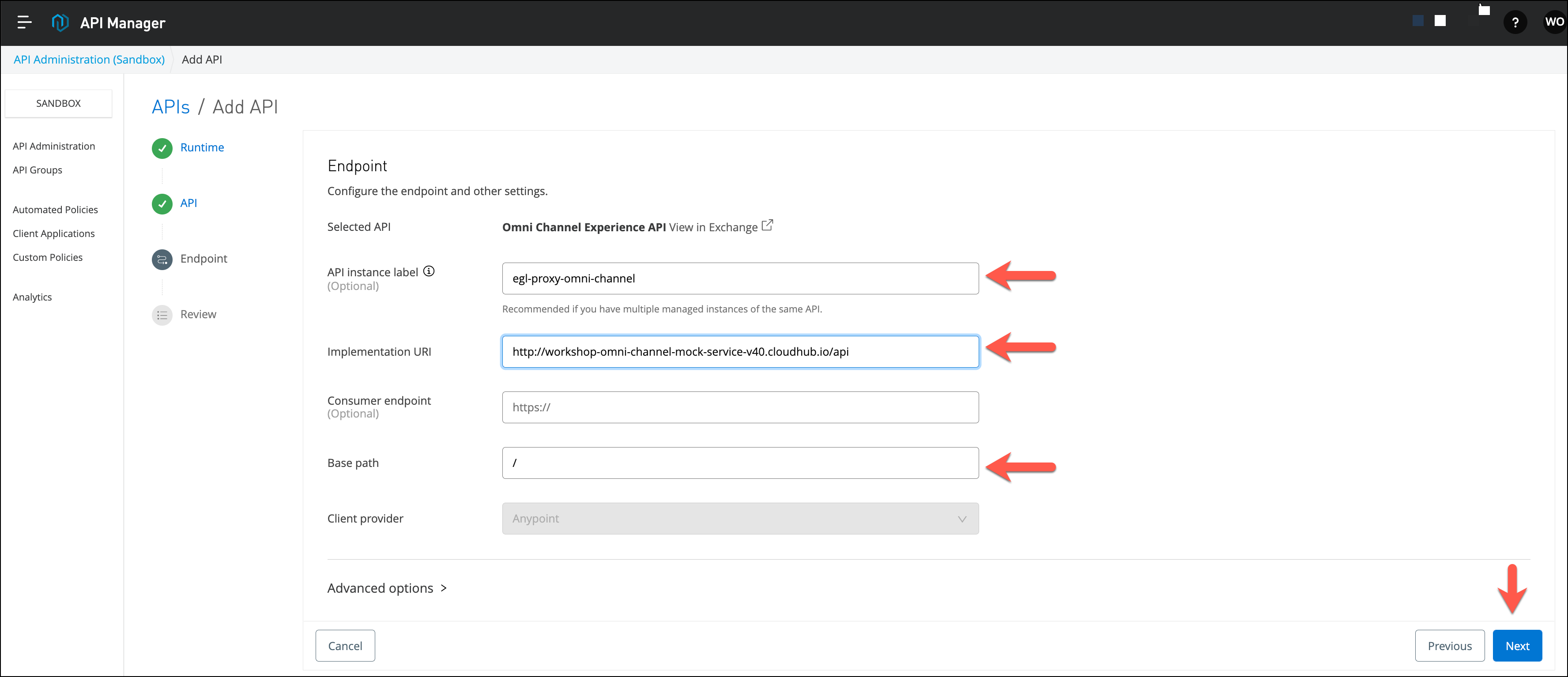Select the Review step label
The width and height of the screenshot is (1568, 677).
(x=198, y=314)
